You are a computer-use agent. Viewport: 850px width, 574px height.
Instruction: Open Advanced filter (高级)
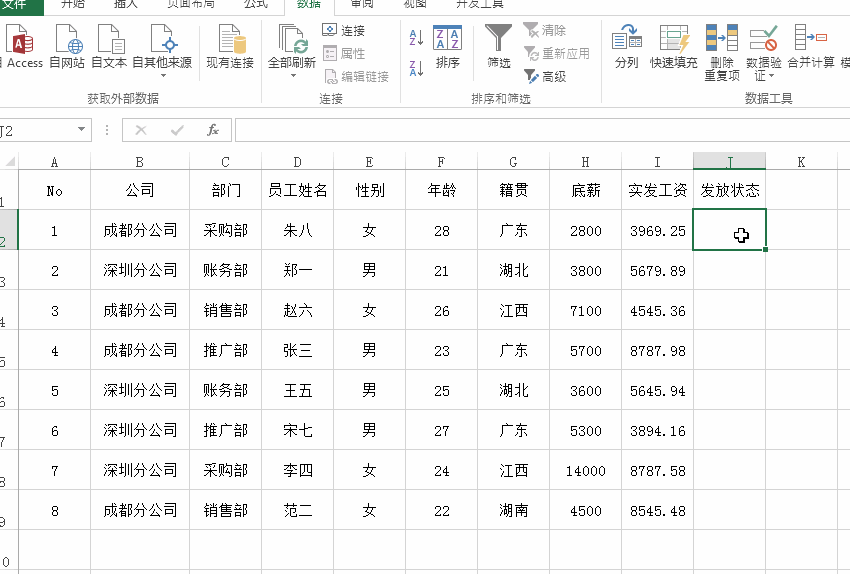point(545,77)
